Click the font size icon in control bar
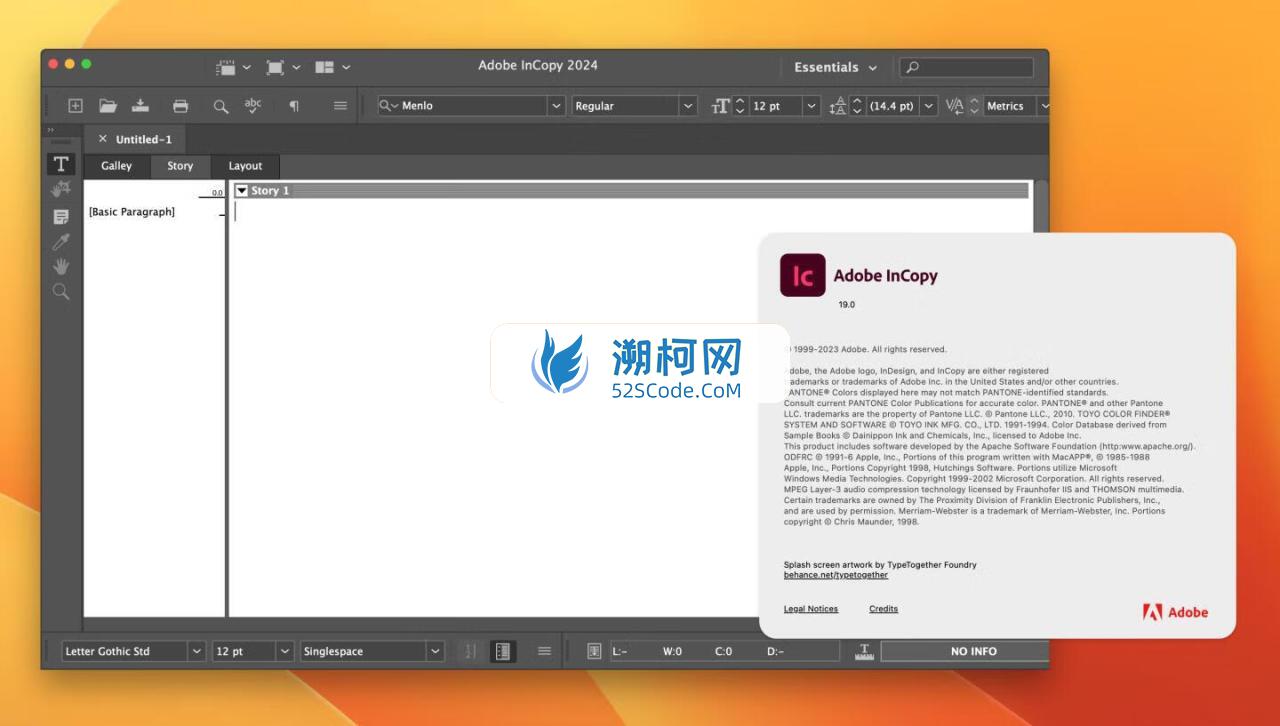This screenshot has width=1280, height=726. 721,106
